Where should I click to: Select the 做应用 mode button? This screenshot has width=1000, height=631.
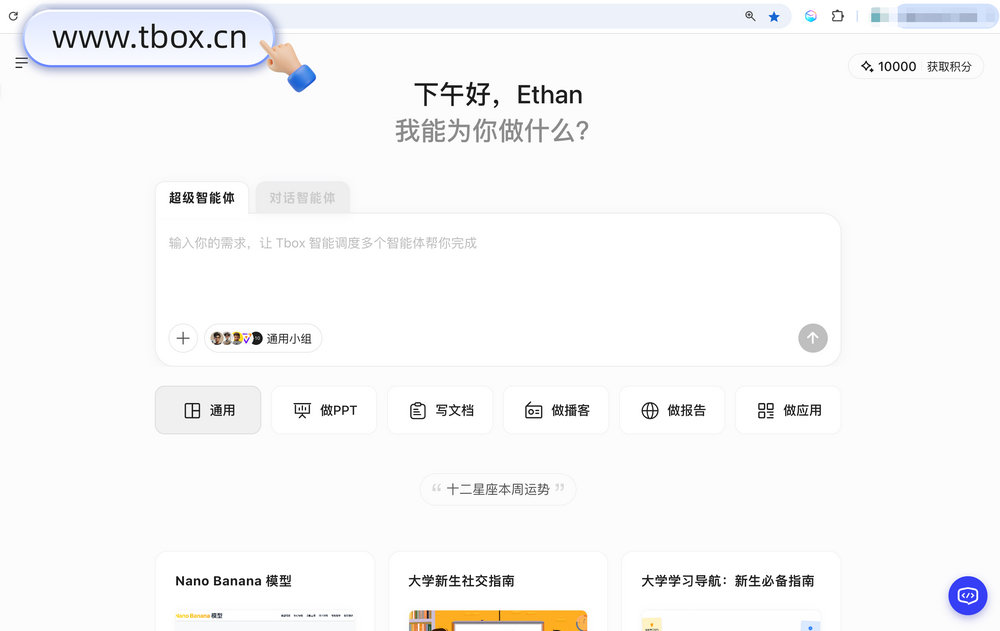click(788, 410)
